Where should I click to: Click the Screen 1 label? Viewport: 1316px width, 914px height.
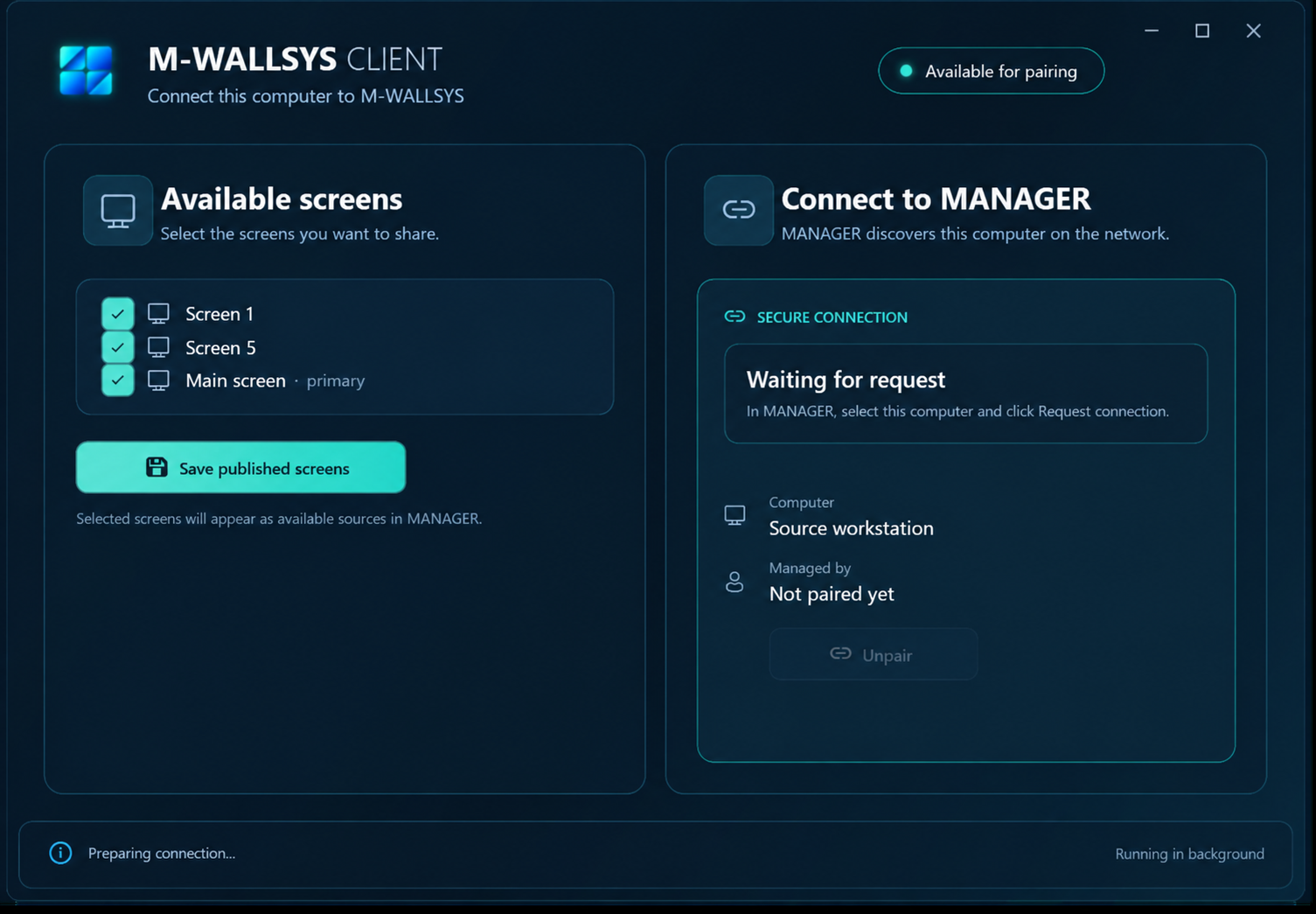(219, 314)
